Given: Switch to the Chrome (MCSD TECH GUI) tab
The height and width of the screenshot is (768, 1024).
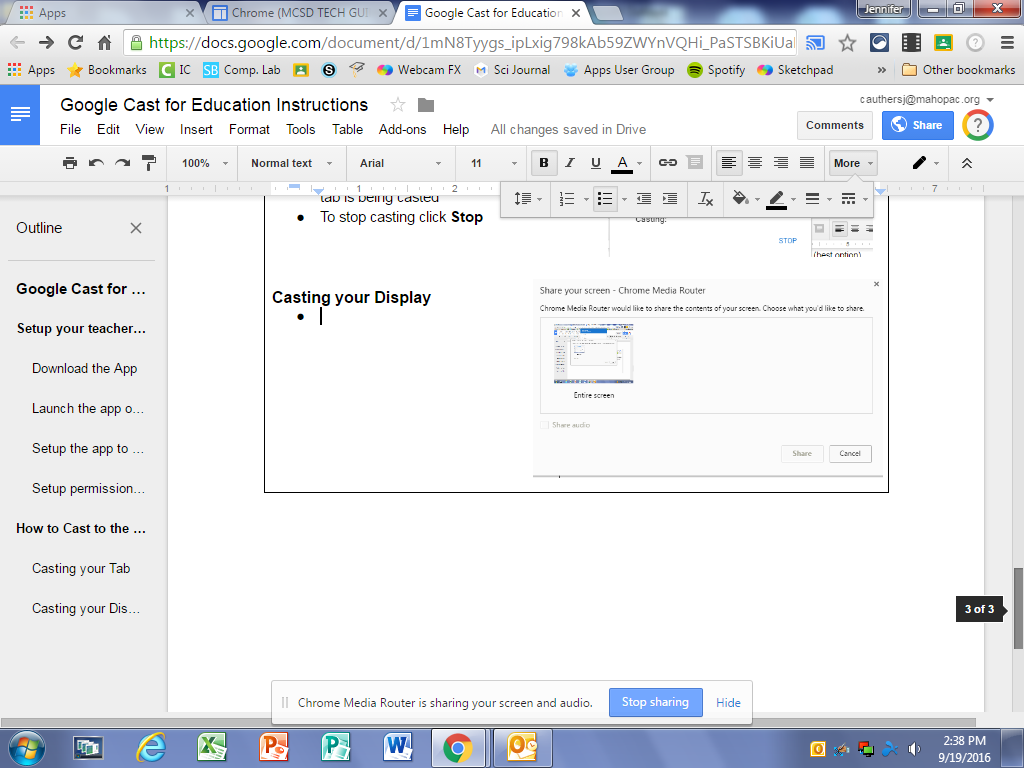Looking at the screenshot, I should (x=299, y=12).
